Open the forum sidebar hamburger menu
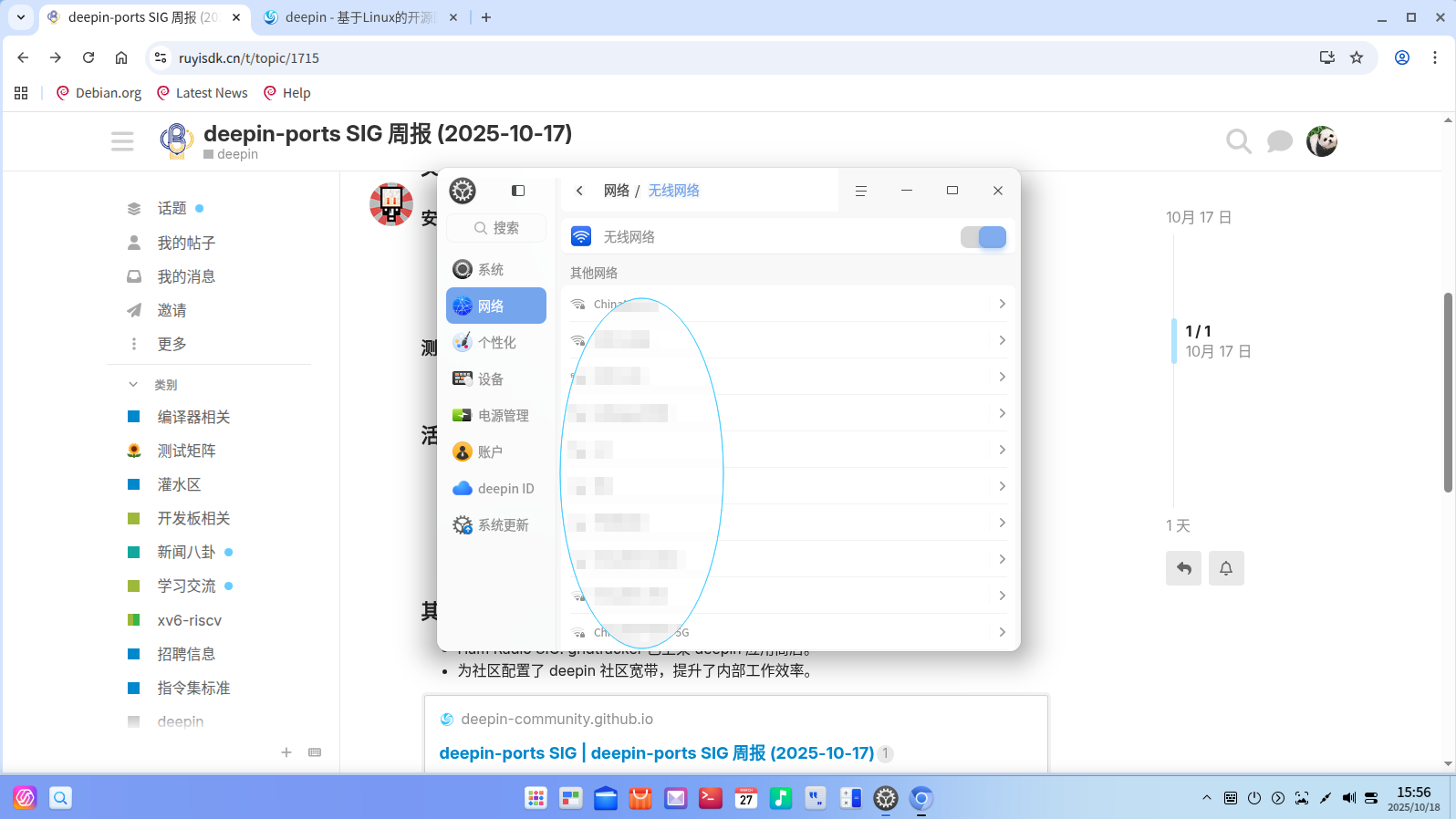Viewport: 1456px width, 819px height. click(122, 141)
